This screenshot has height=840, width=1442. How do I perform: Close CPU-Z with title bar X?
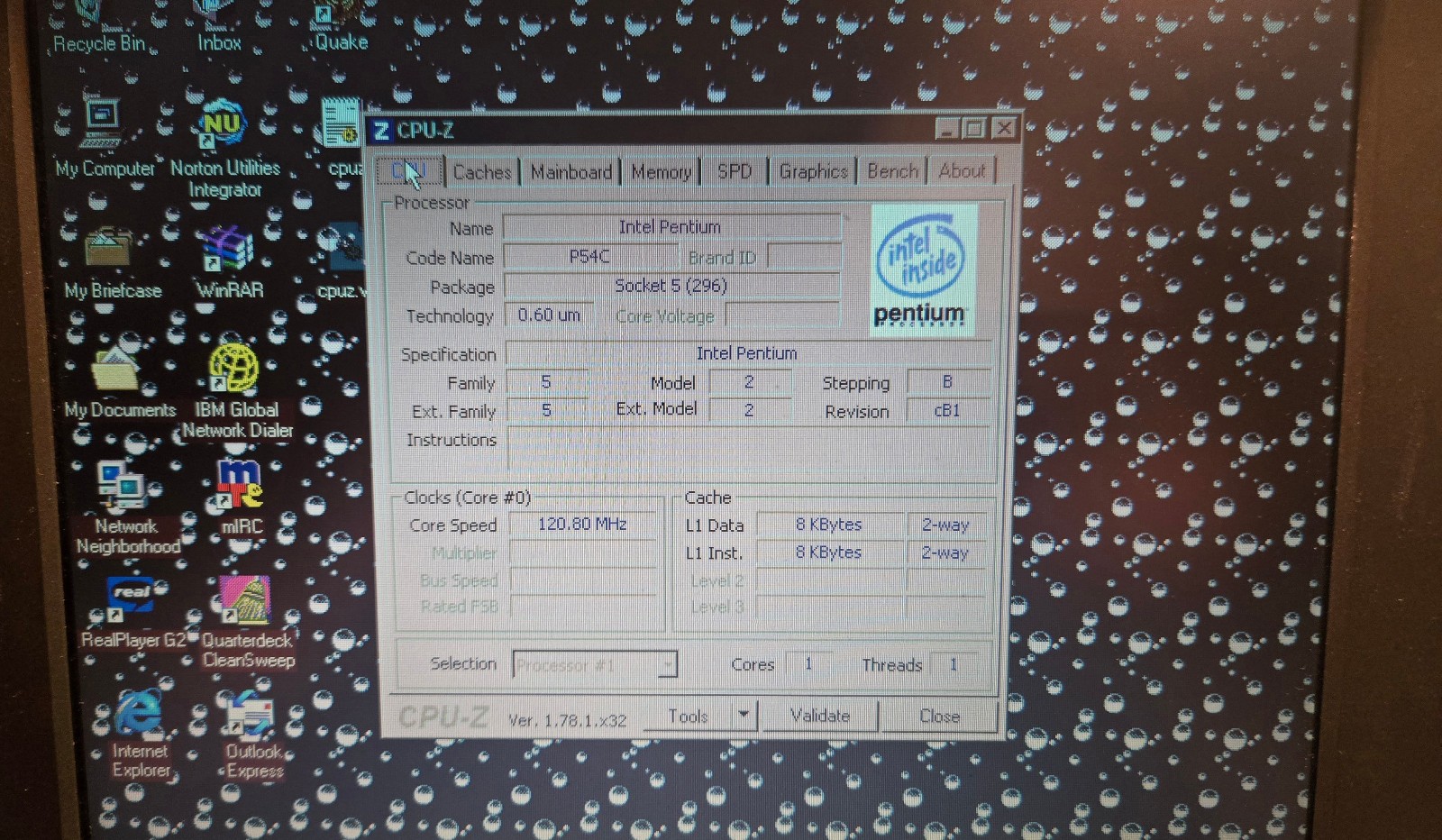click(1004, 129)
